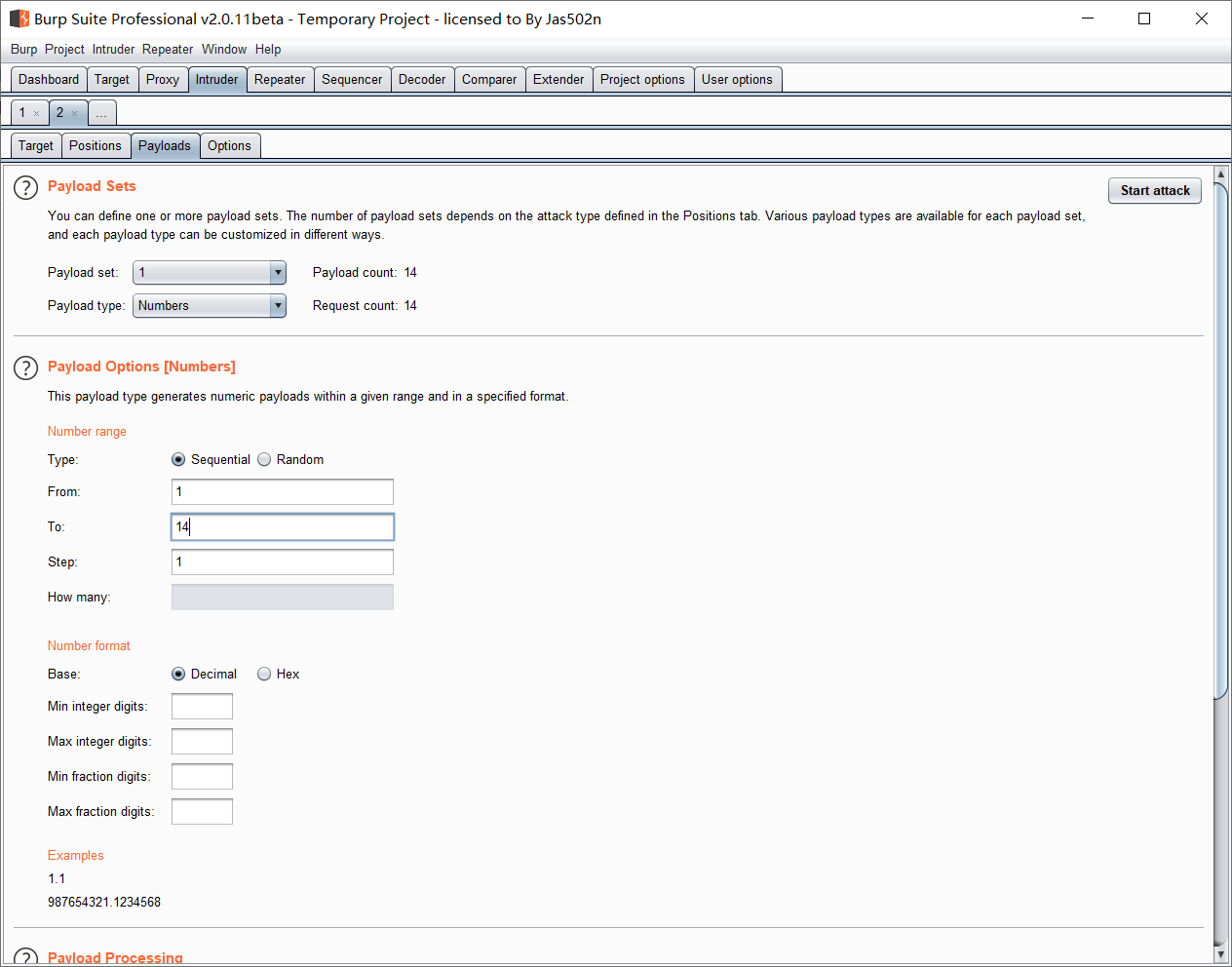Screen dimensions: 1232x967
Task: Click the Payload Sets help icon
Action: click(25, 187)
